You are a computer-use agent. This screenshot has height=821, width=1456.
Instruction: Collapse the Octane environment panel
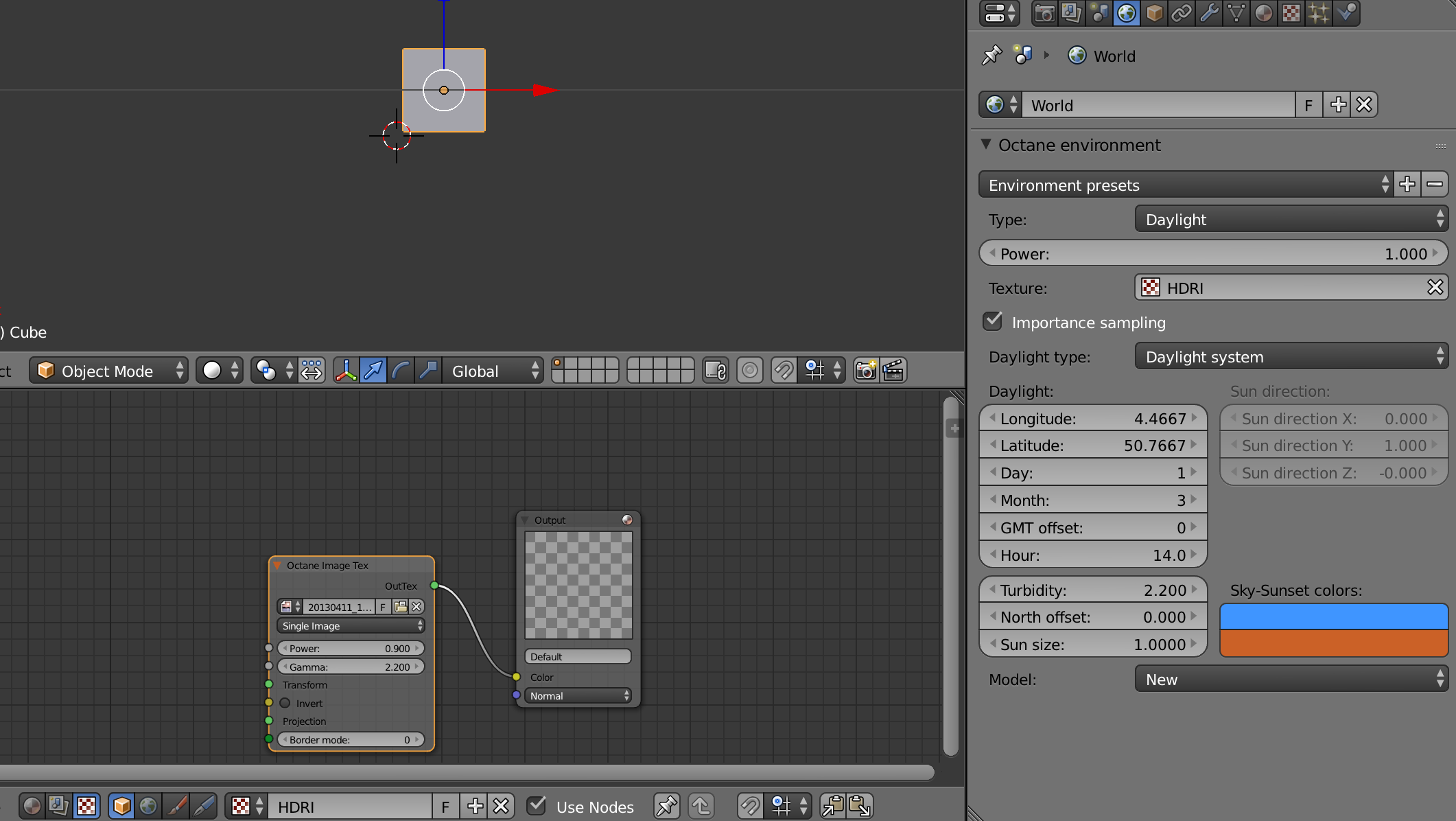pos(986,145)
